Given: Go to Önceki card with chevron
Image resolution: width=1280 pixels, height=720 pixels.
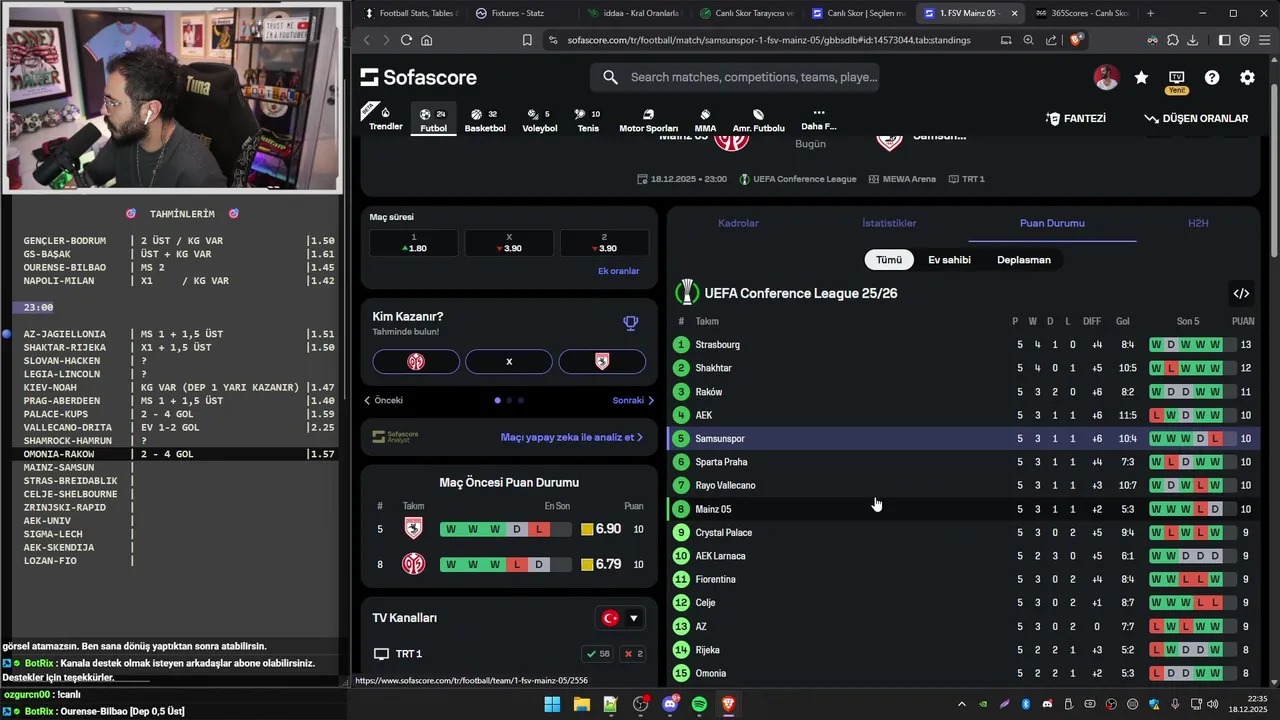Looking at the screenshot, I should [x=383, y=400].
